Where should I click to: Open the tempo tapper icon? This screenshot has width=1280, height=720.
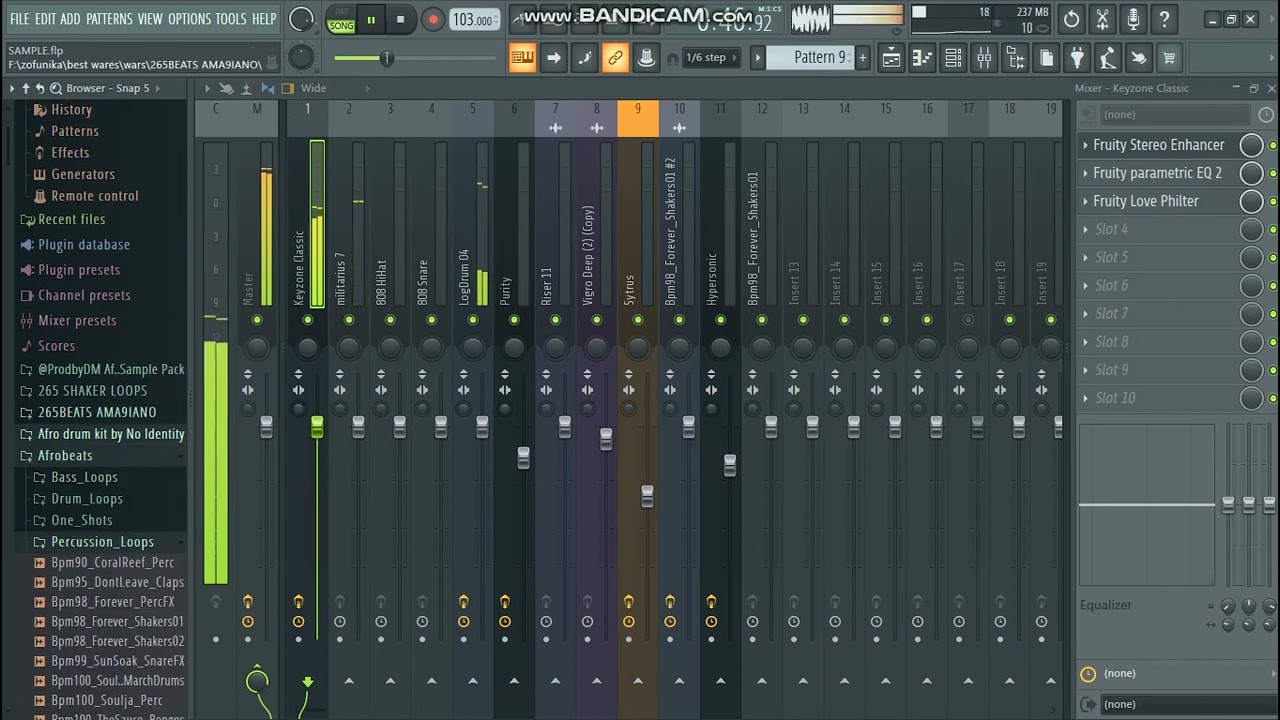[x=1107, y=58]
